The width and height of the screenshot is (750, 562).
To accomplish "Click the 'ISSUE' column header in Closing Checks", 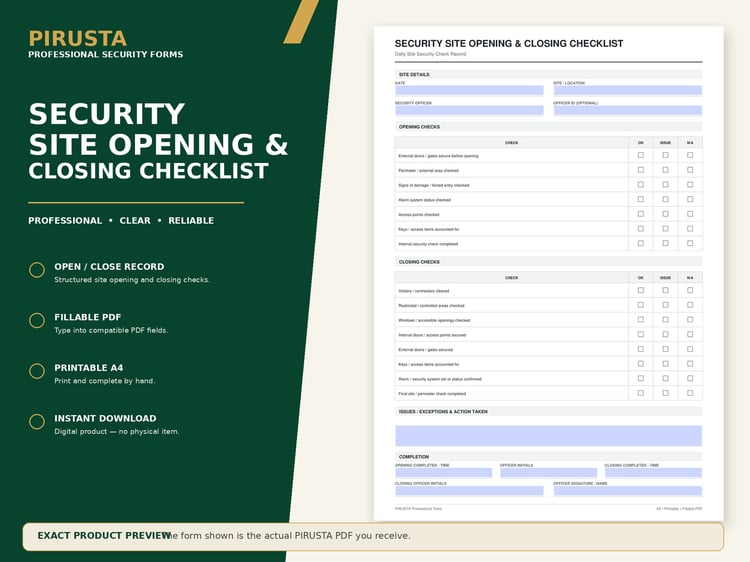I will point(665,277).
